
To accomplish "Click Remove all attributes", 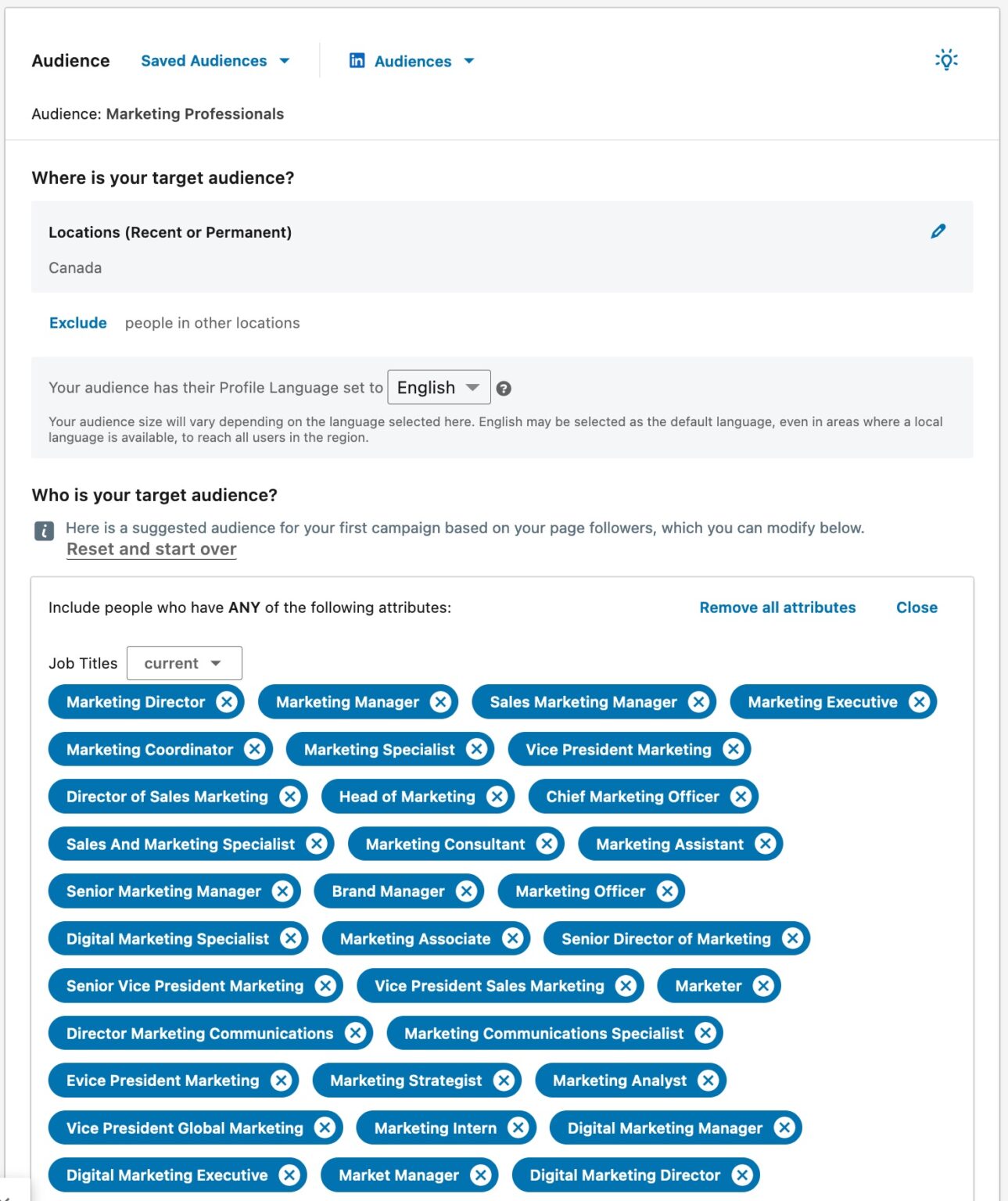I will tap(777, 608).
